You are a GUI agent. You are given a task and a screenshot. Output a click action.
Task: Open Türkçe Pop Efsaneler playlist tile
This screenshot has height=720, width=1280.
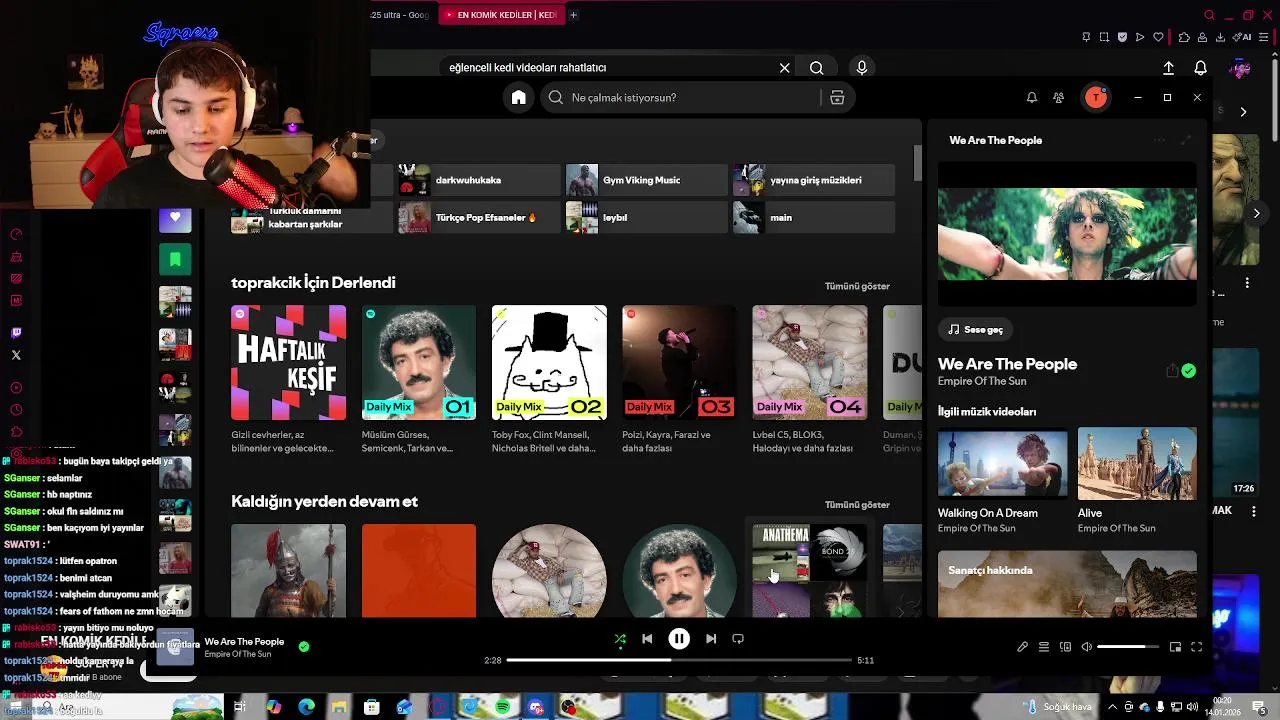coord(479,217)
